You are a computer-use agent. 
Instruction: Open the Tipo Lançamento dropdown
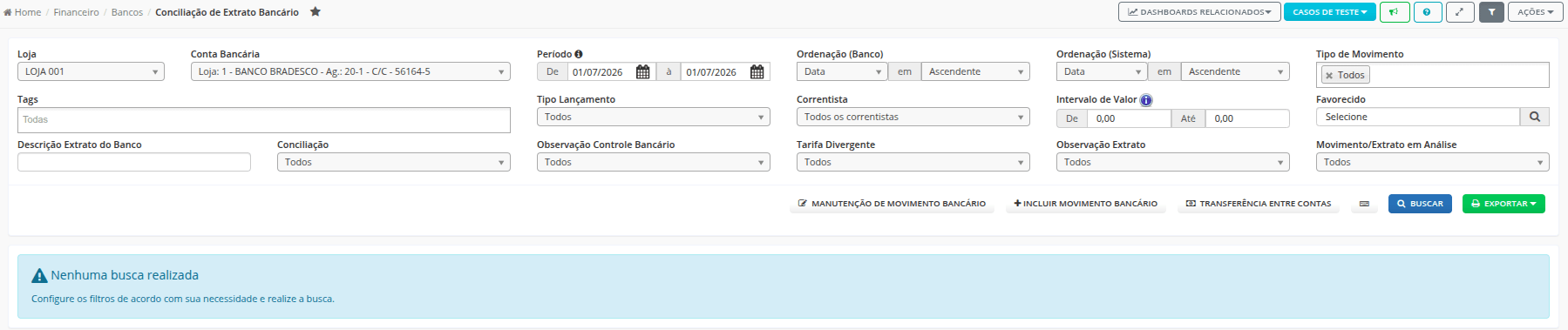pyautogui.click(x=654, y=117)
